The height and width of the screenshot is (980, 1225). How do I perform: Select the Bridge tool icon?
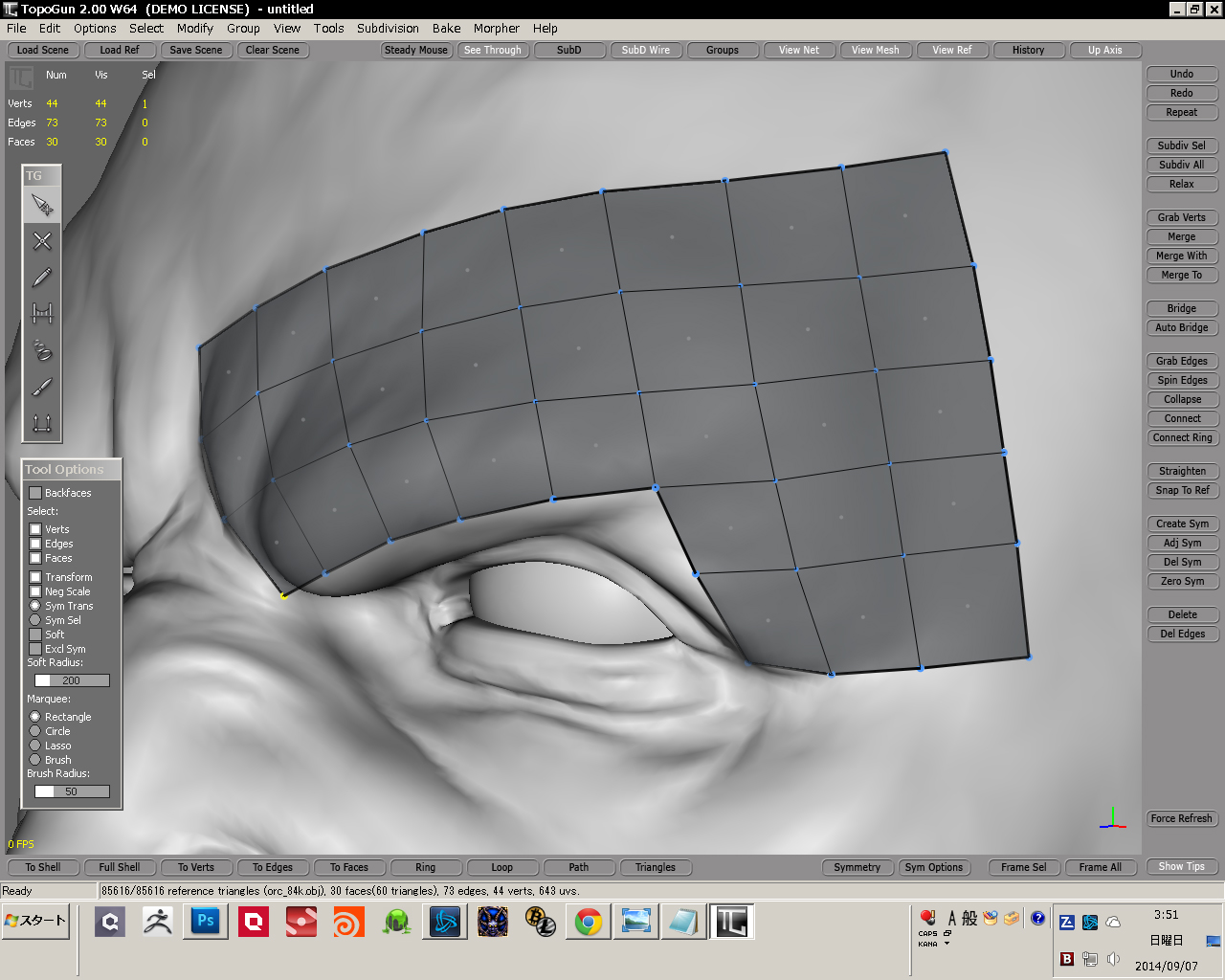click(x=42, y=314)
